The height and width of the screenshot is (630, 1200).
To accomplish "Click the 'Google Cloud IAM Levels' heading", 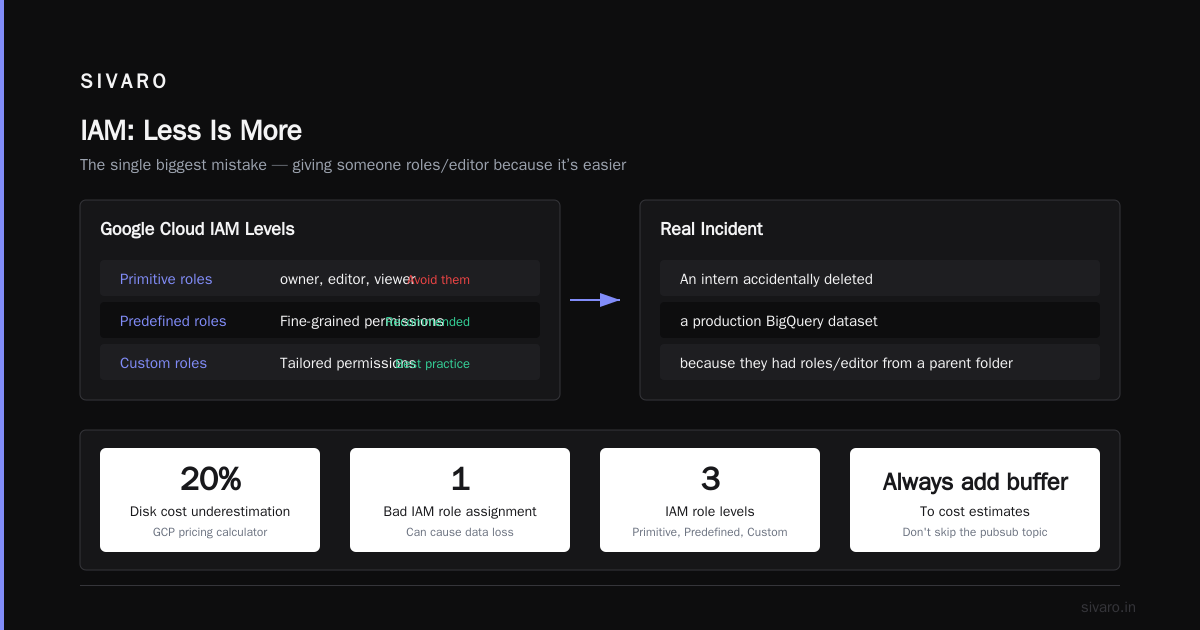I will point(197,229).
